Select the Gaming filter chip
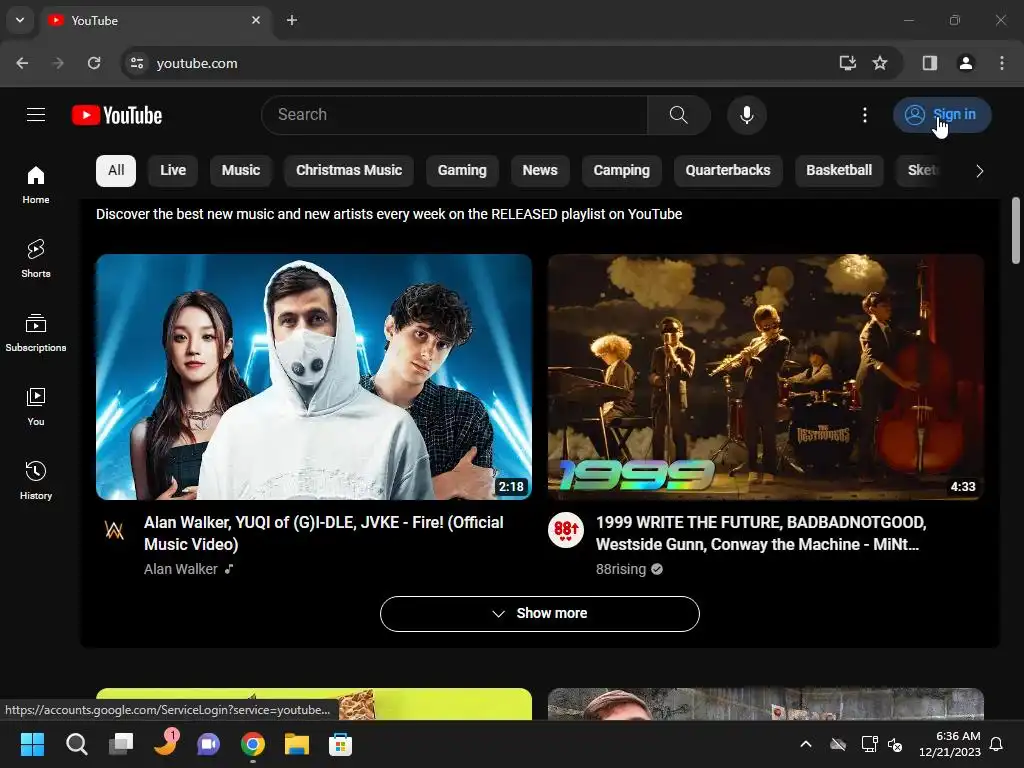 click(462, 170)
